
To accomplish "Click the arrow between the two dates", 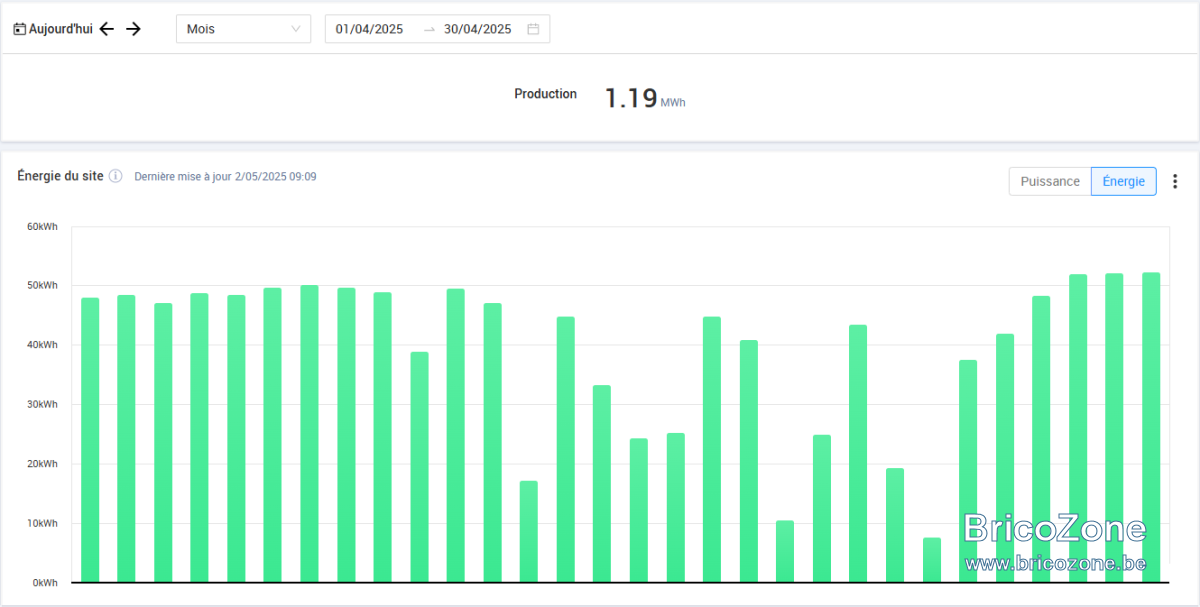I will click(429, 29).
